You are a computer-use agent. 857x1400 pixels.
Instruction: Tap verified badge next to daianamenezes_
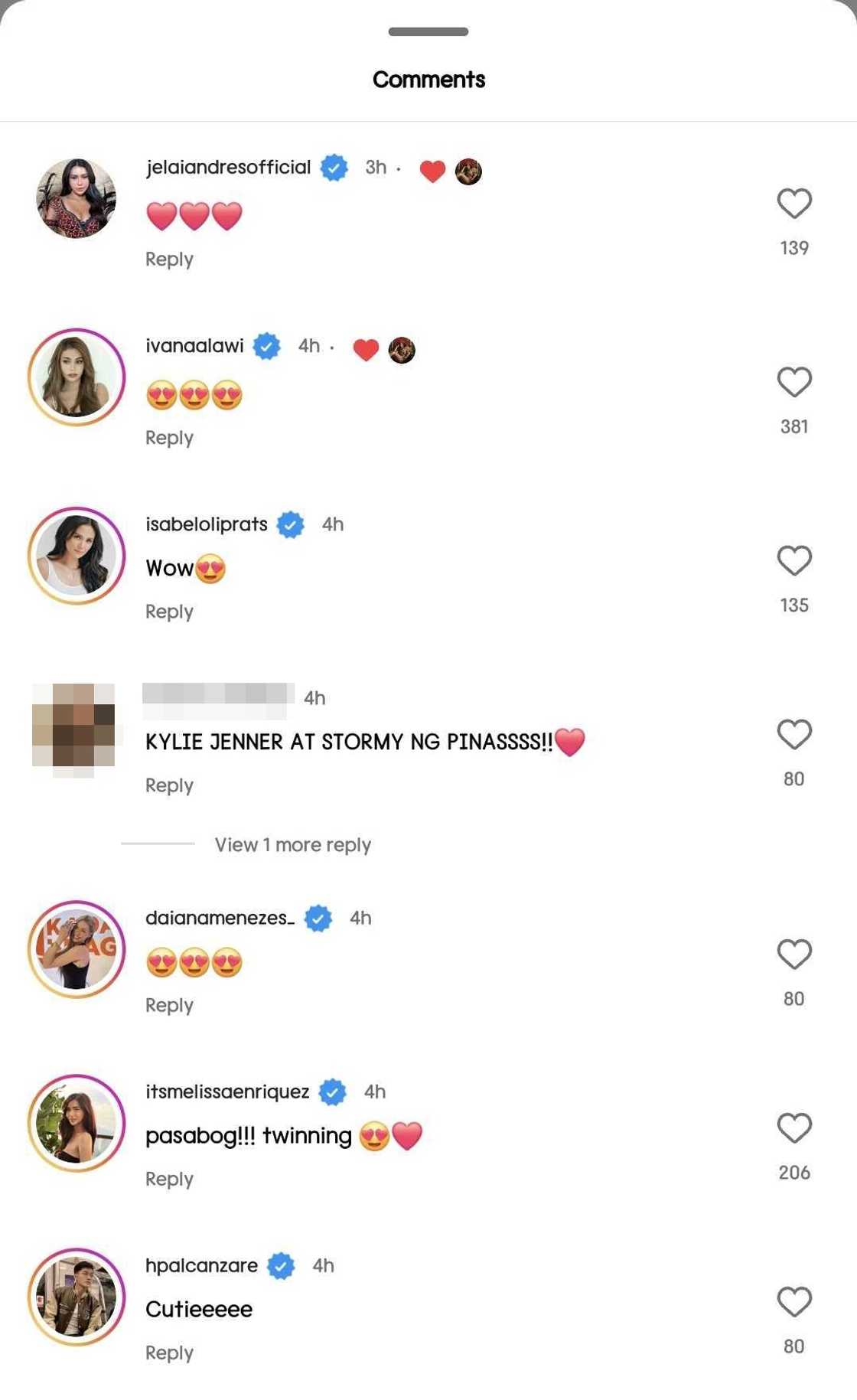(x=318, y=918)
